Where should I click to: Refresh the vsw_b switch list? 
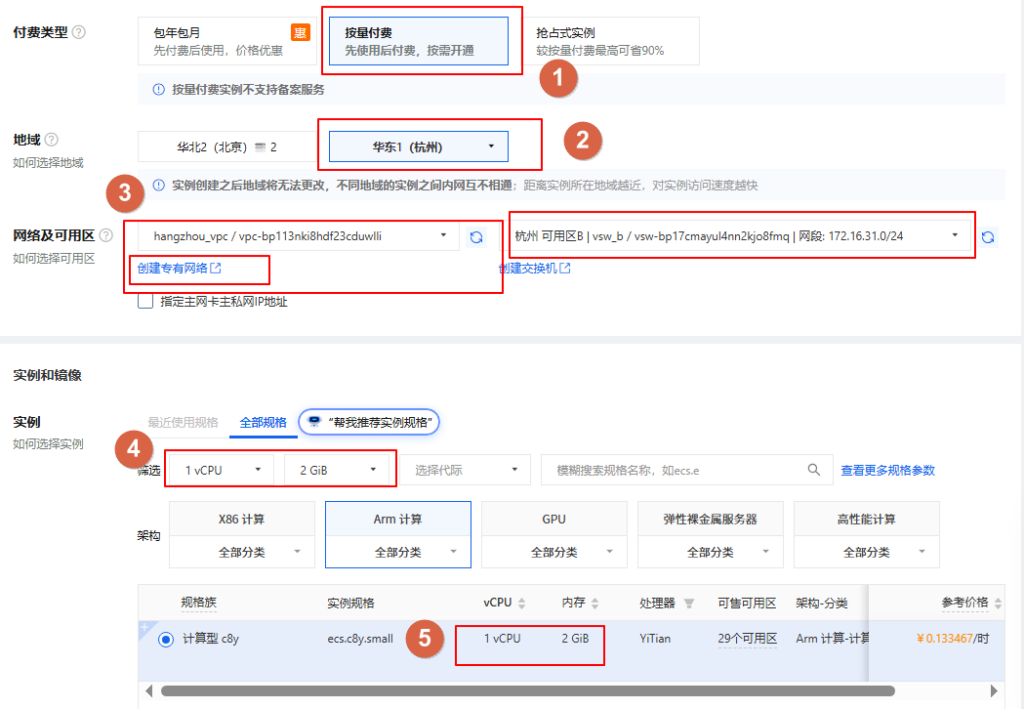[x=988, y=236]
